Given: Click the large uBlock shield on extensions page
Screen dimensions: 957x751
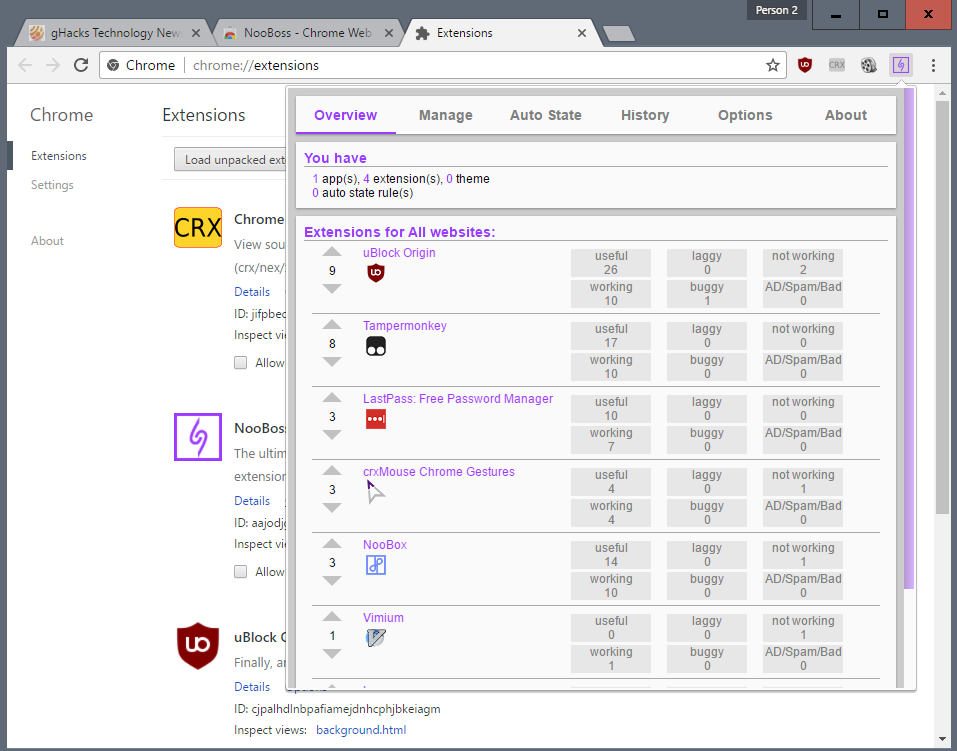Looking at the screenshot, I should [x=198, y=645].
